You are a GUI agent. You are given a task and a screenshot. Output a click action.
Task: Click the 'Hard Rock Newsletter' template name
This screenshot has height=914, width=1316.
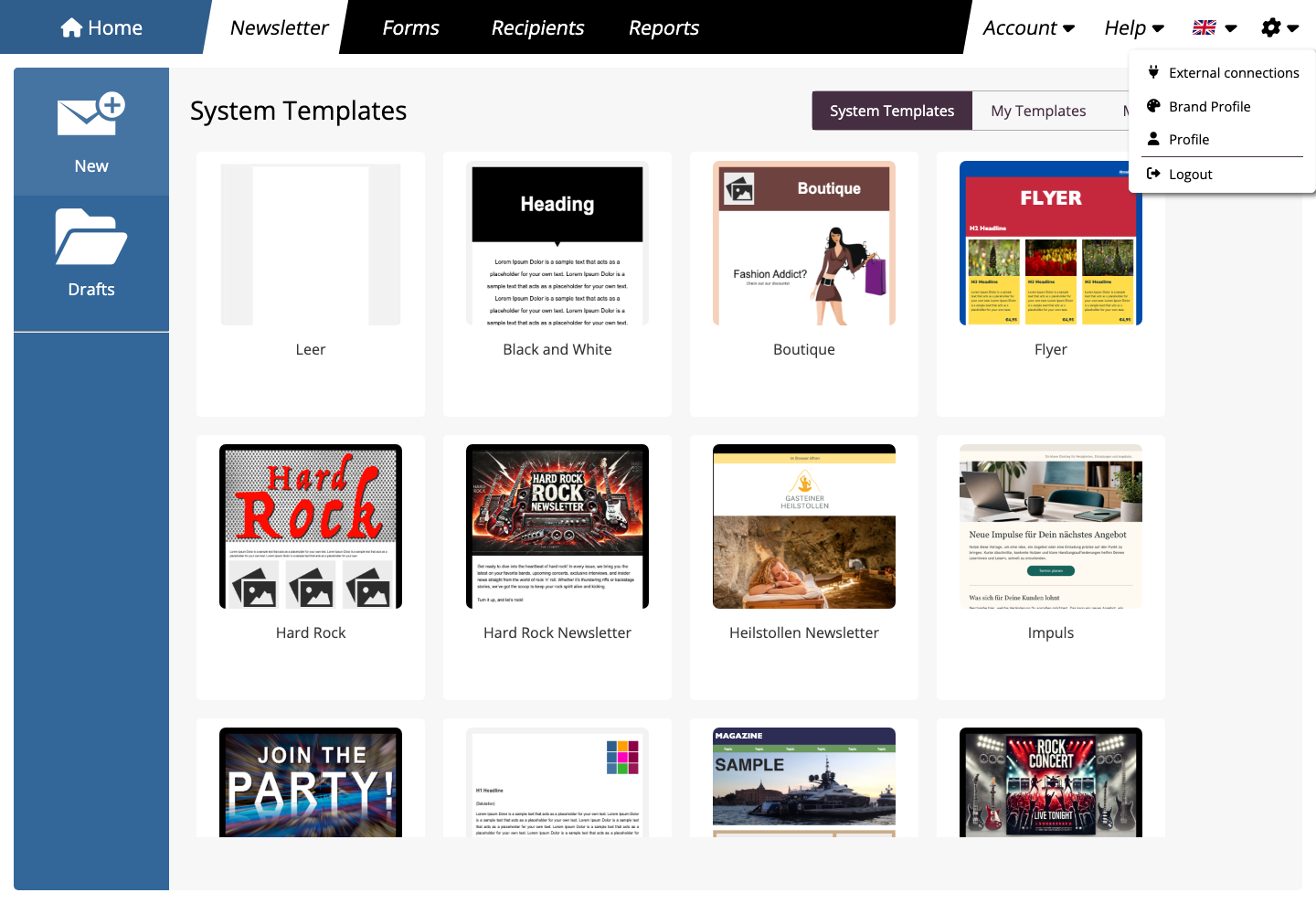coord(557,632)
